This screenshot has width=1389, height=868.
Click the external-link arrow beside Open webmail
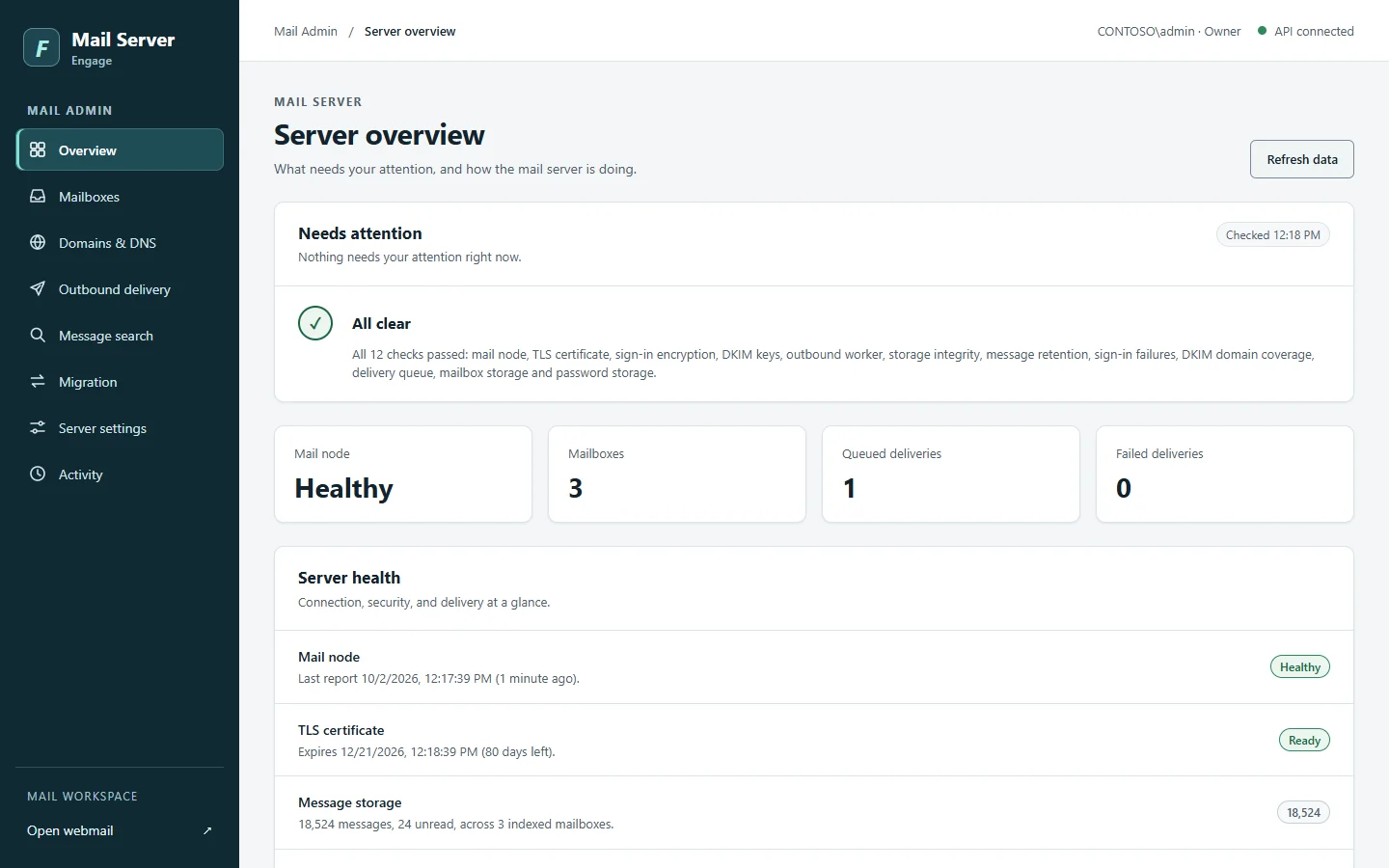207,830
